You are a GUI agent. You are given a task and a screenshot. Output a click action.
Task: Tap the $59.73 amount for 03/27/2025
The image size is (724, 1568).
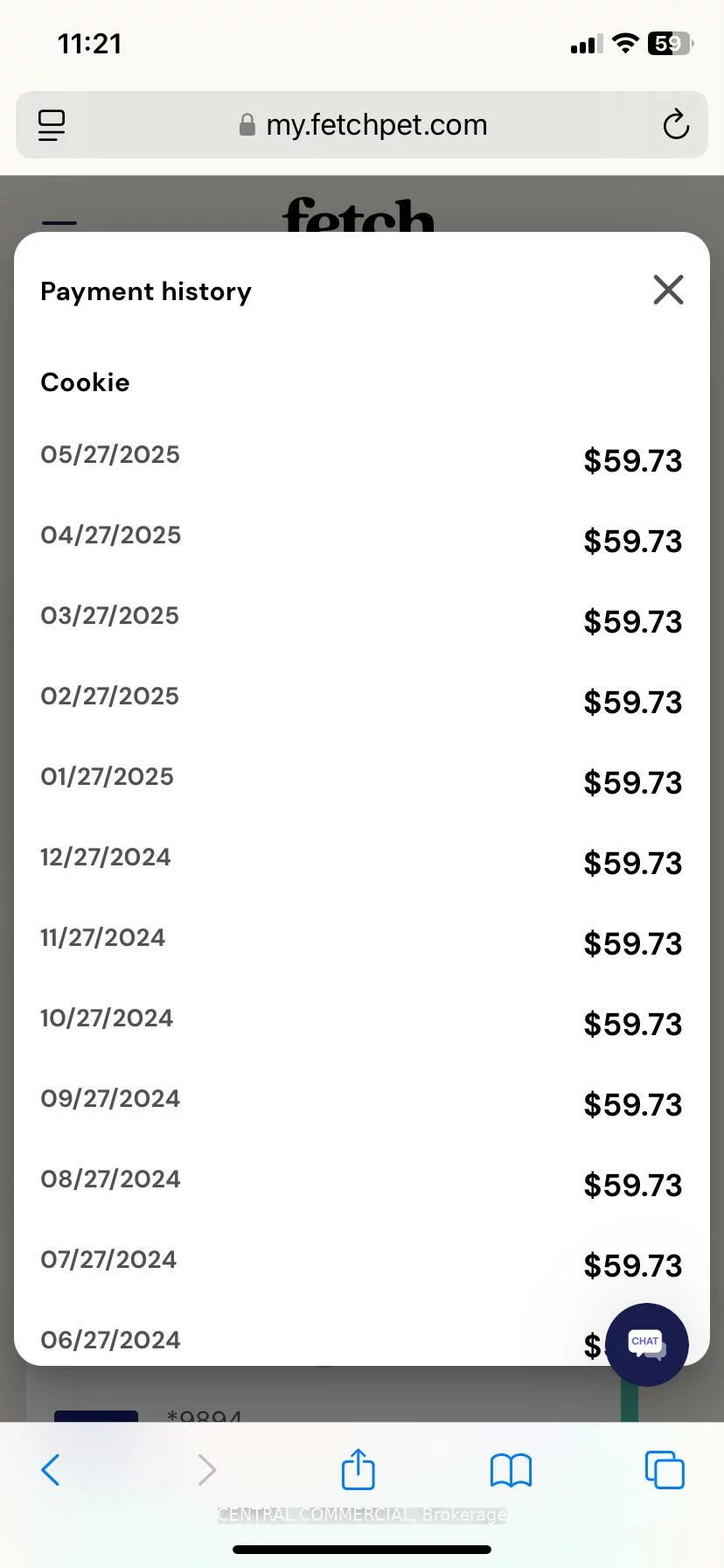633,622
